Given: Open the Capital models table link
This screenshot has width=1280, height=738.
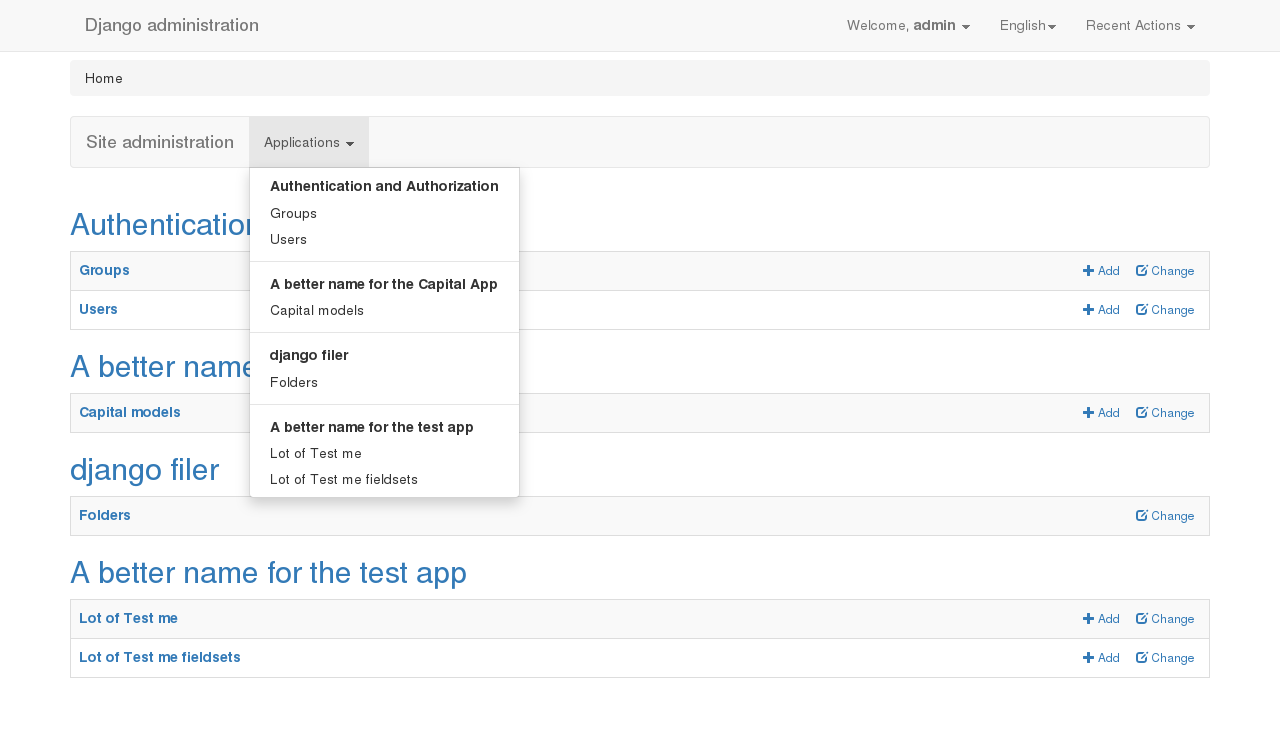Looking at the screenshot, I should (130, 412).
